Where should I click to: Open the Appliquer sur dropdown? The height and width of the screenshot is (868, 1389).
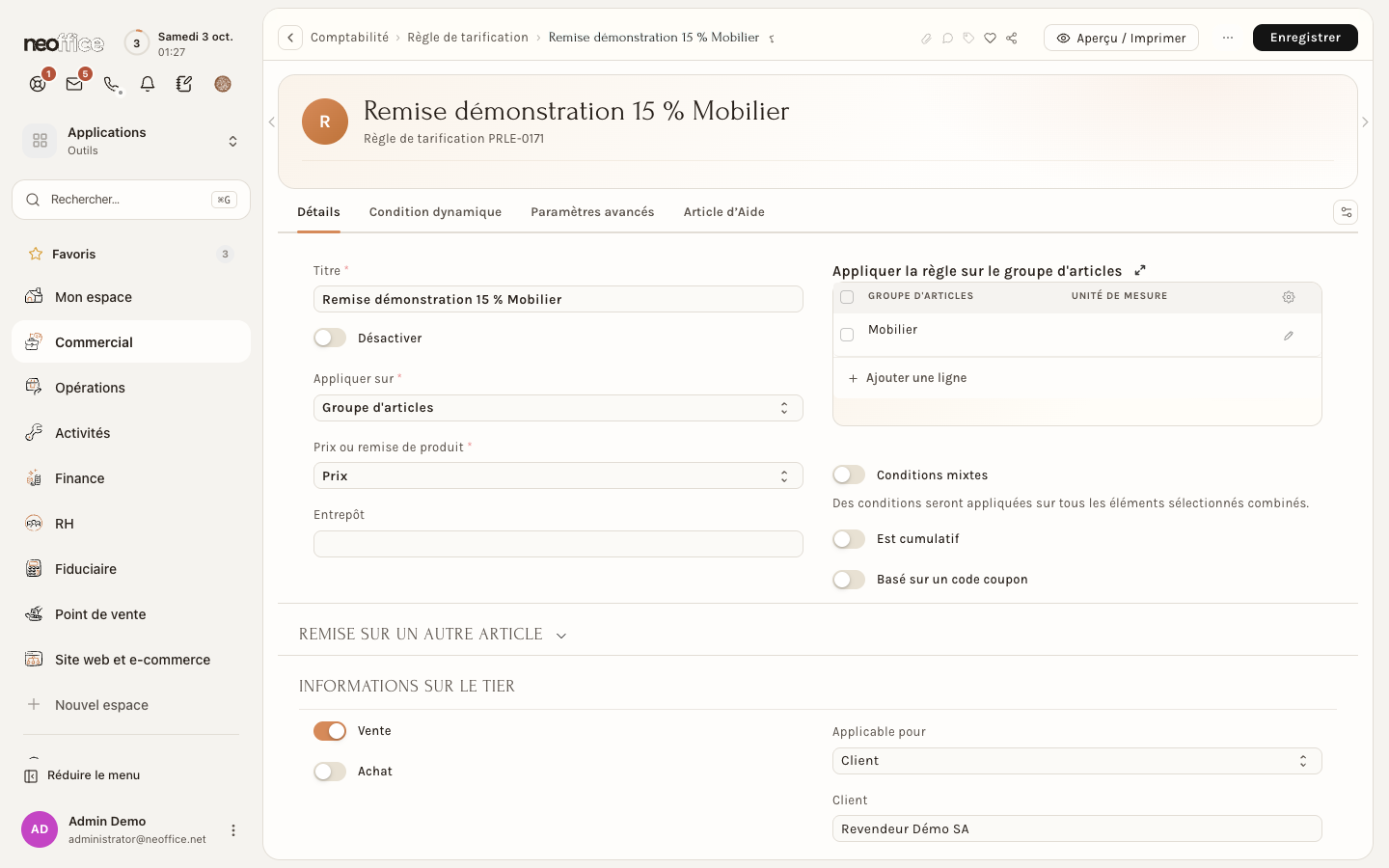click(x=558, y=408)
